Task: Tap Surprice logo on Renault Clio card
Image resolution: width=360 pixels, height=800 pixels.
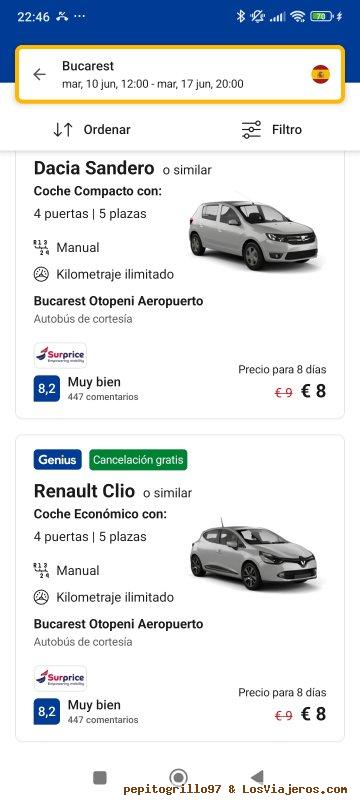Action: 60,678
